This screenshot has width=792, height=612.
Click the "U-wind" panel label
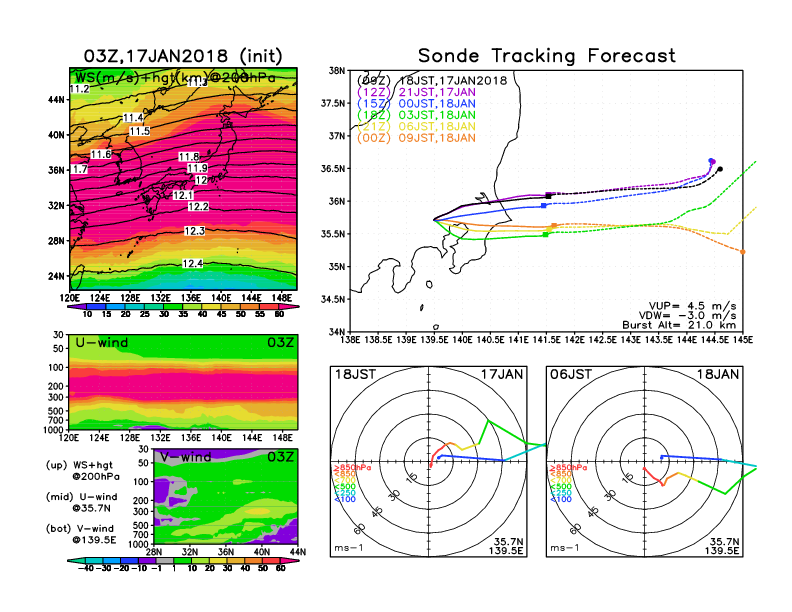[102, 343]
